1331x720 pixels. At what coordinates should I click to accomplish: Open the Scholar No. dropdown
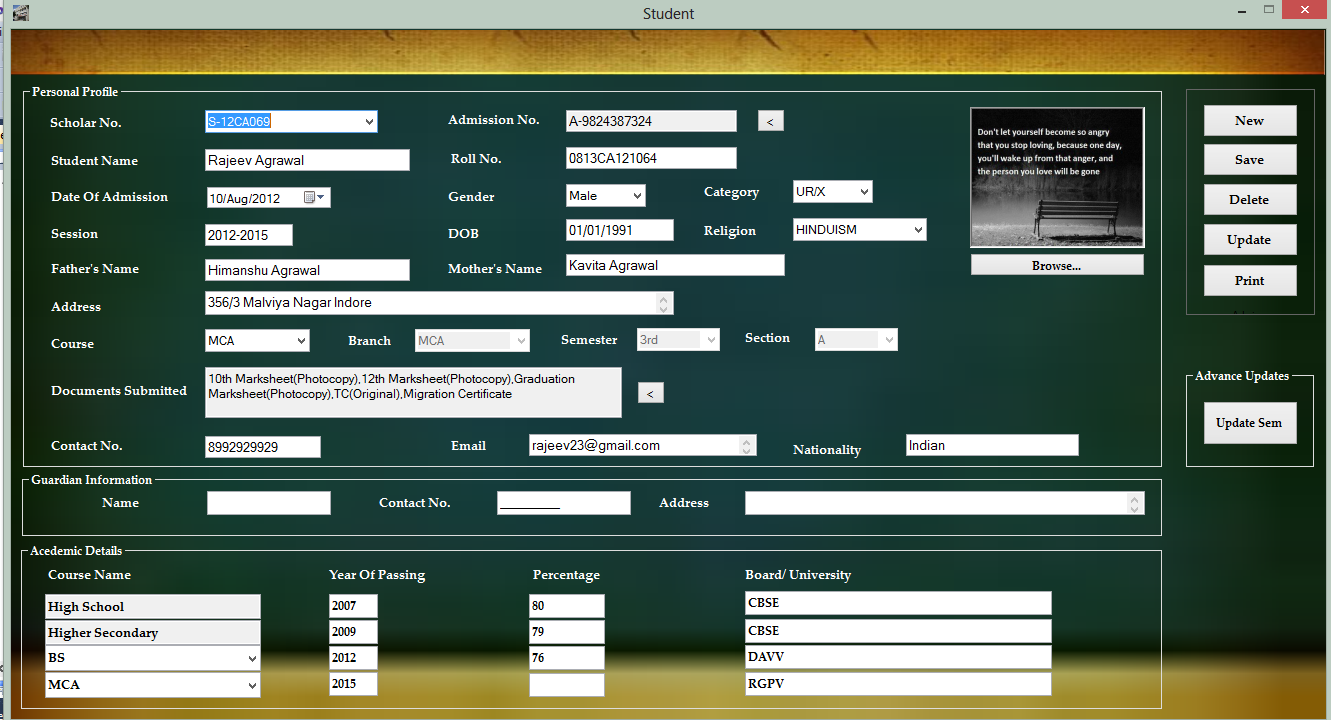pyautogui.click(x=369, y=120)
